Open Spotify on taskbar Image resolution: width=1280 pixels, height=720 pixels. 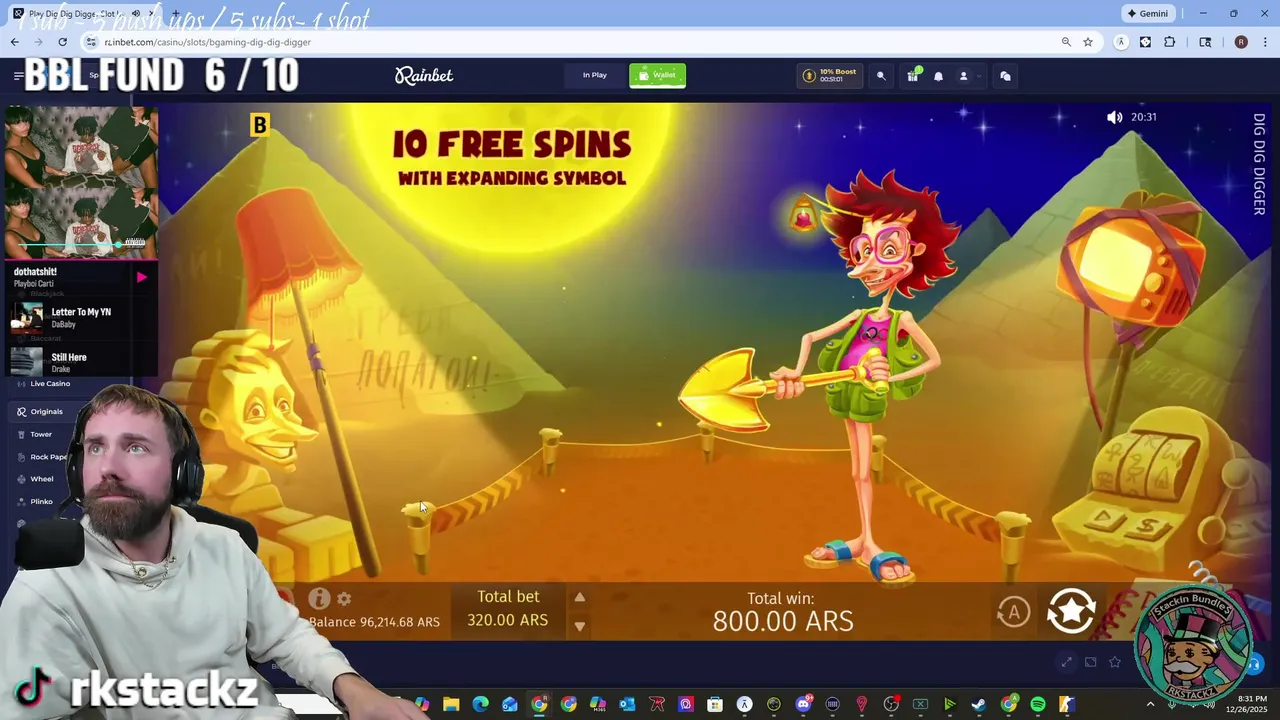(x=1038, y=705)
